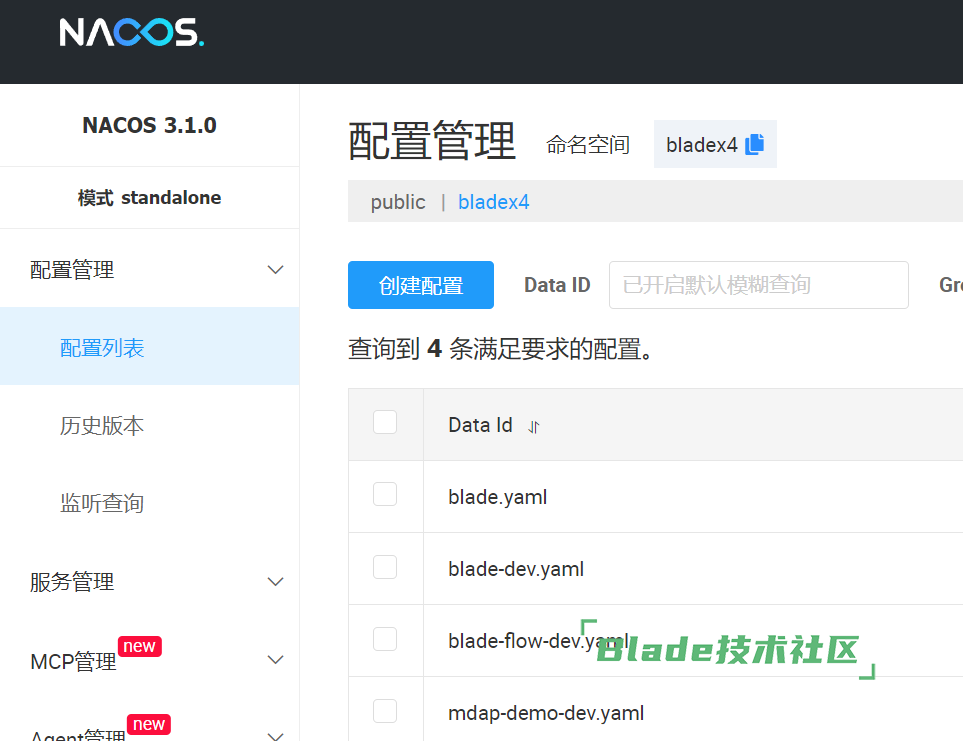Viewport: 963px width, 741px height.
Task: Switch to the public namespace tab
Action: [397, 202]
